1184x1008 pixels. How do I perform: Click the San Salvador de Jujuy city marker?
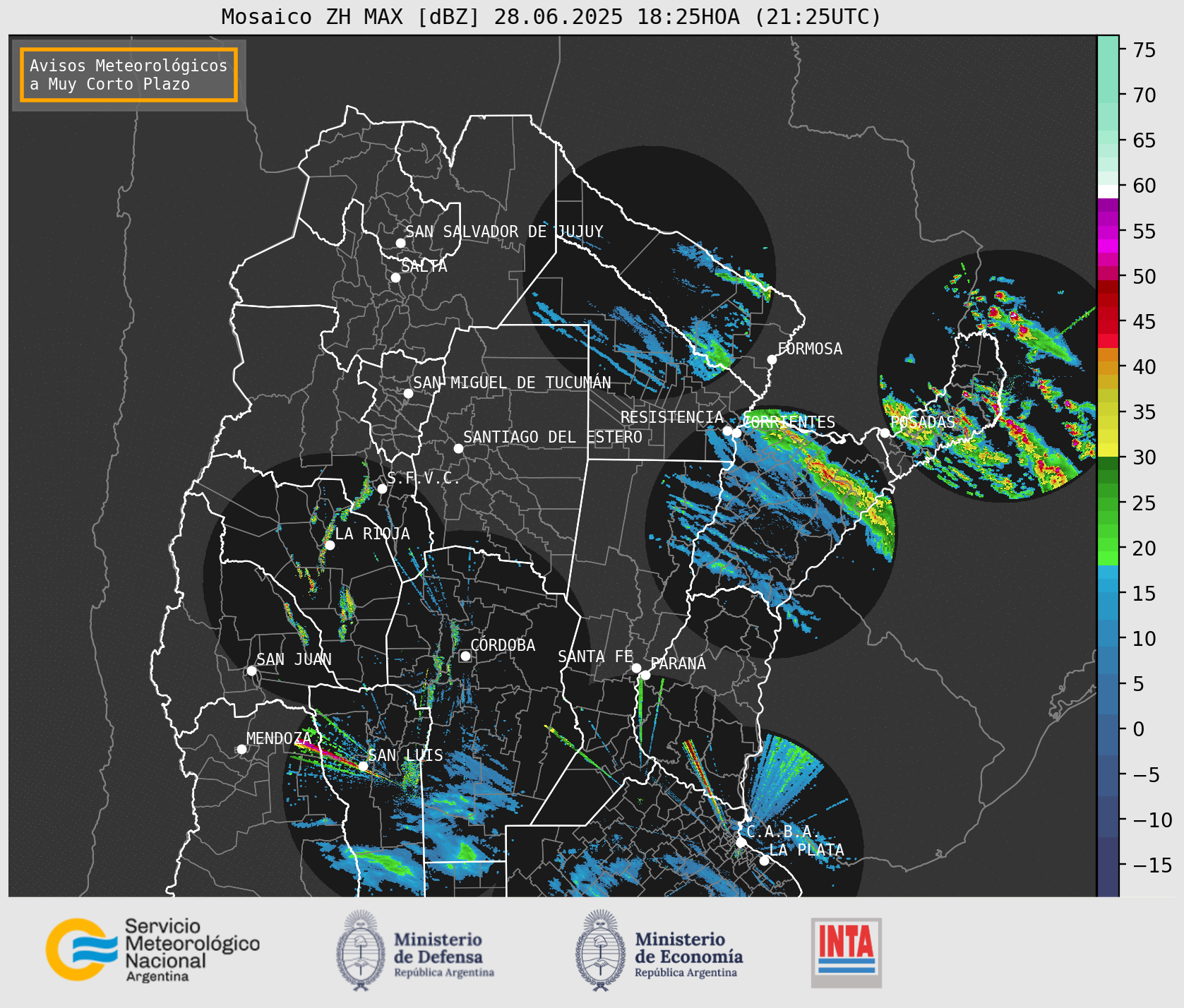(x=400, y=243)
